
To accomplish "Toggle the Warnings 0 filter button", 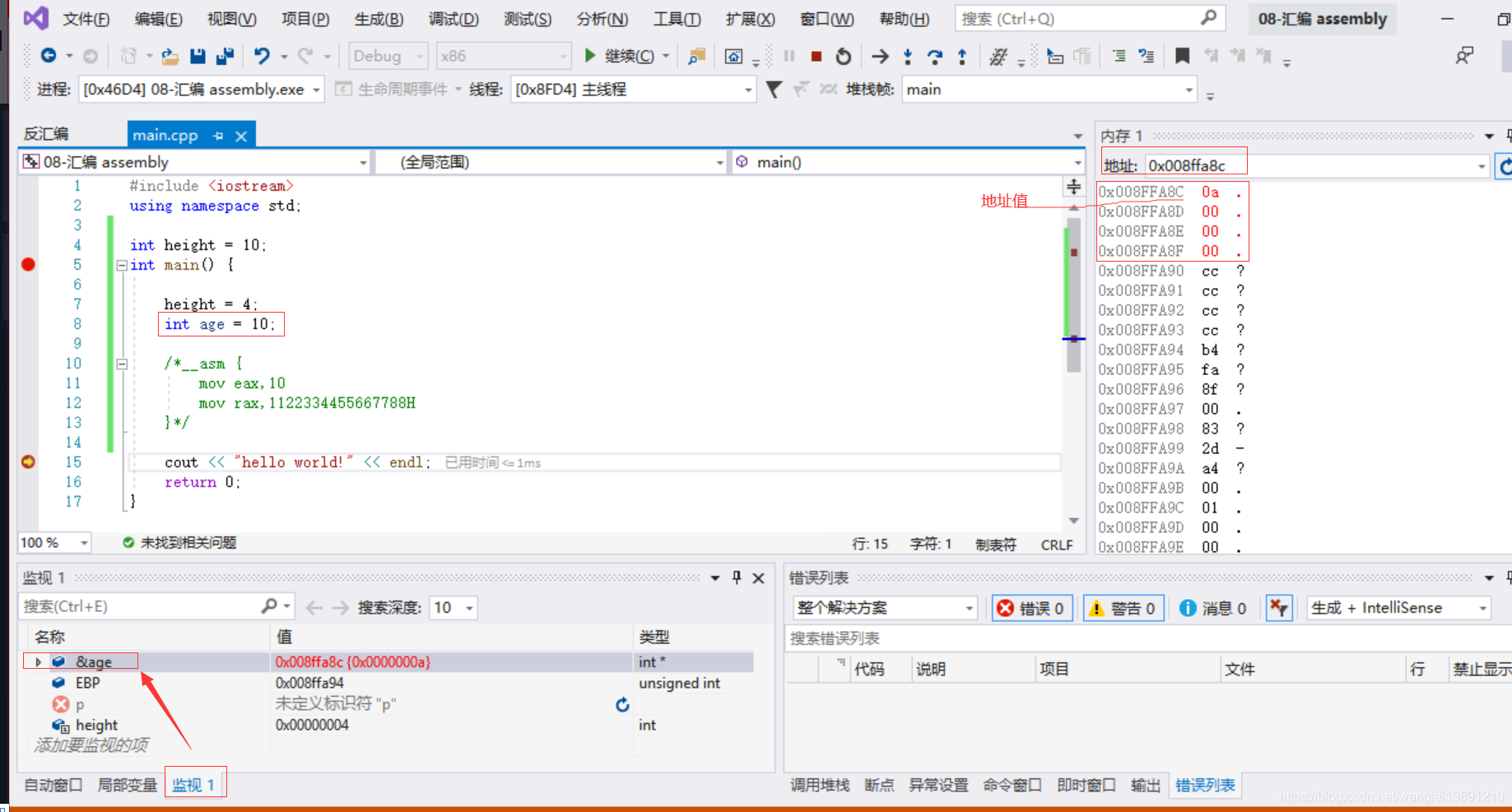I will [1124, 608].
